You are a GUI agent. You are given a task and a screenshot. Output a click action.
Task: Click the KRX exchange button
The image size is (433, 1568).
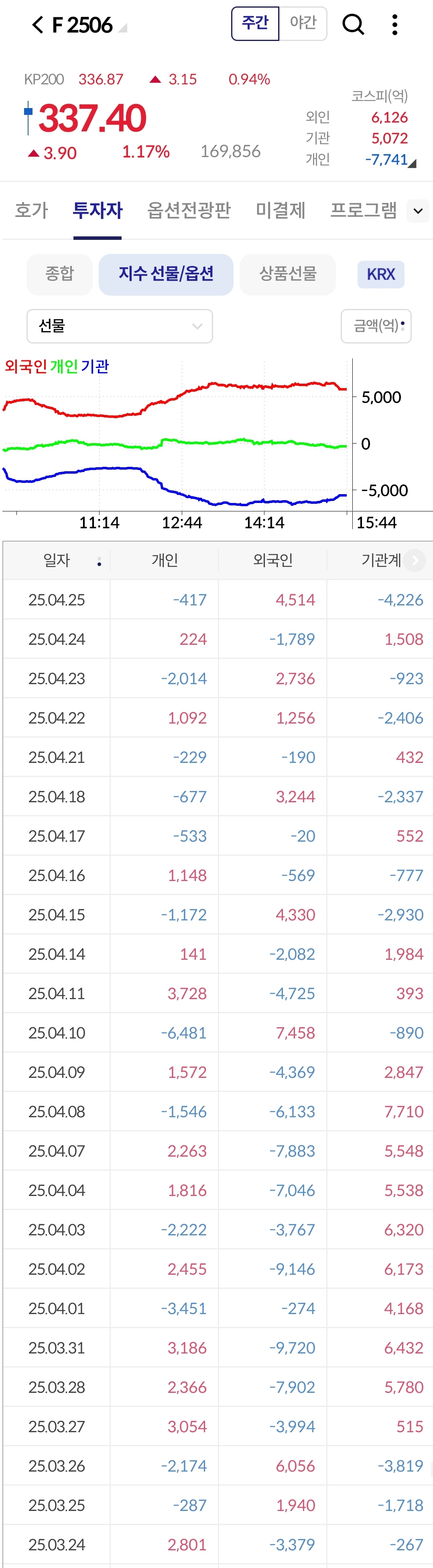[x=381, y=274]
